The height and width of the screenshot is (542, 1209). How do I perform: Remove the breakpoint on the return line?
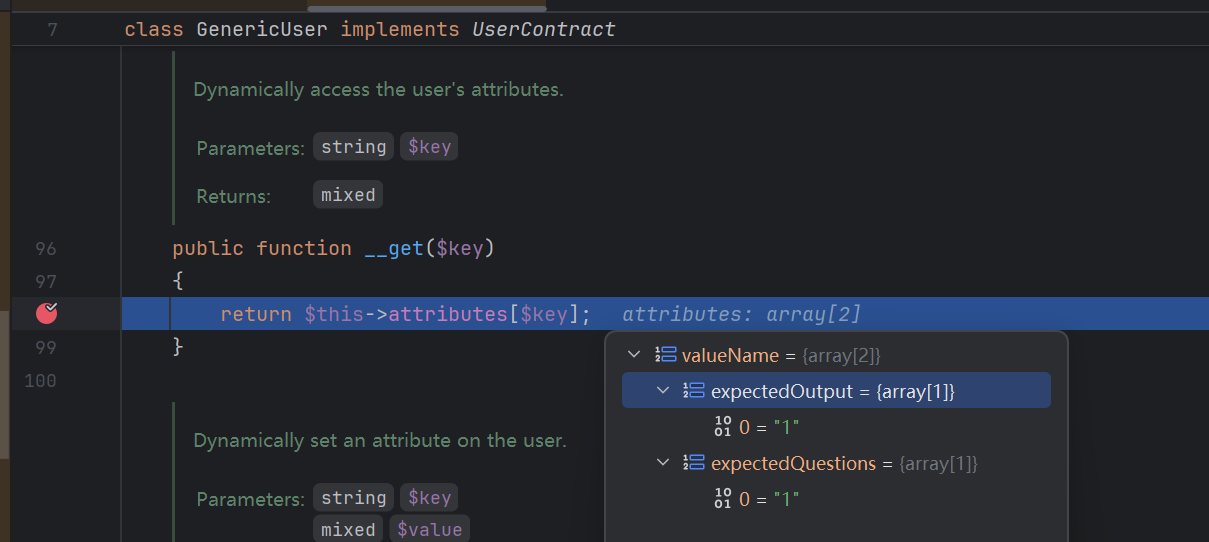click(47, 314)
